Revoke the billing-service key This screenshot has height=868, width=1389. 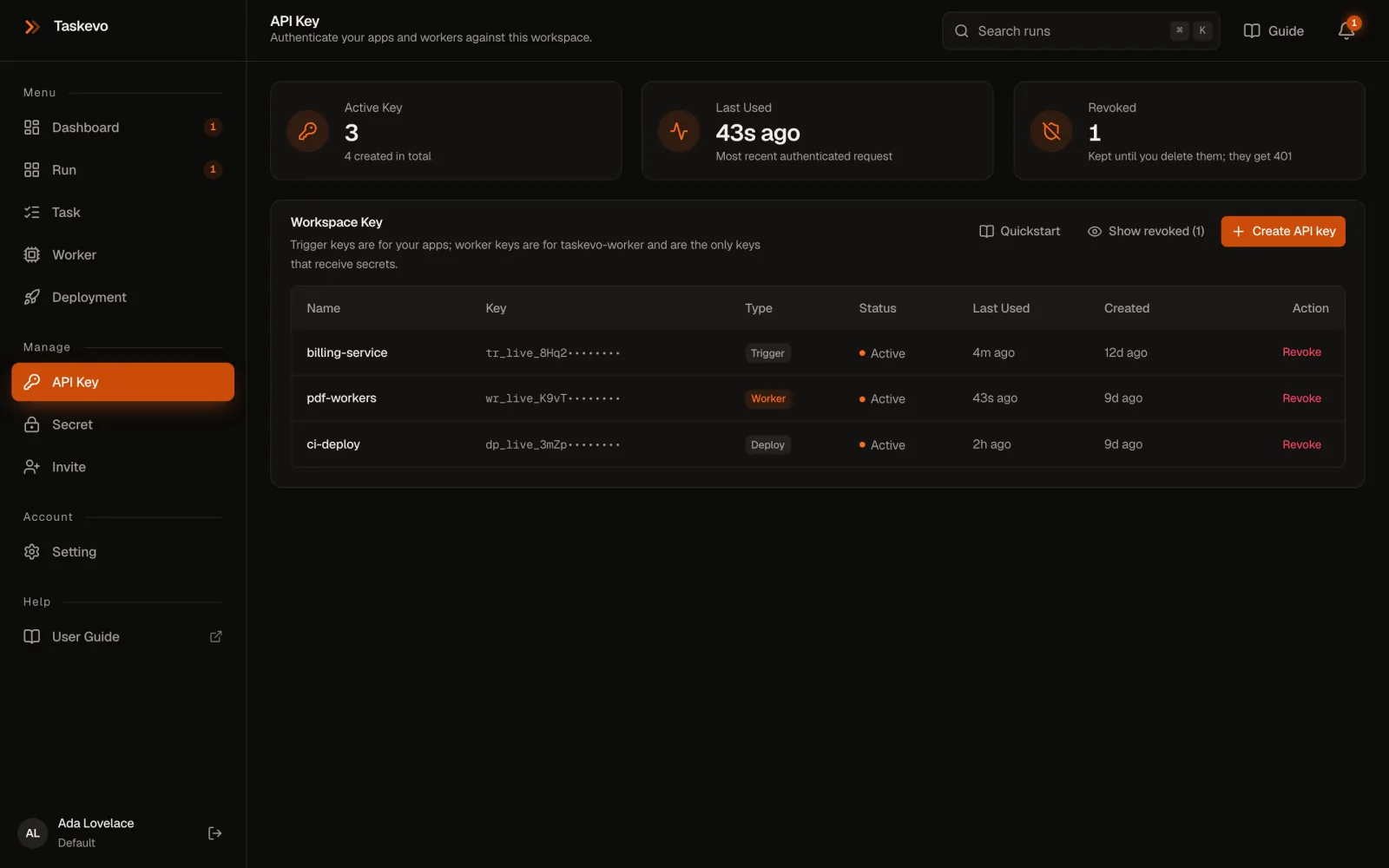point(1301,352)
